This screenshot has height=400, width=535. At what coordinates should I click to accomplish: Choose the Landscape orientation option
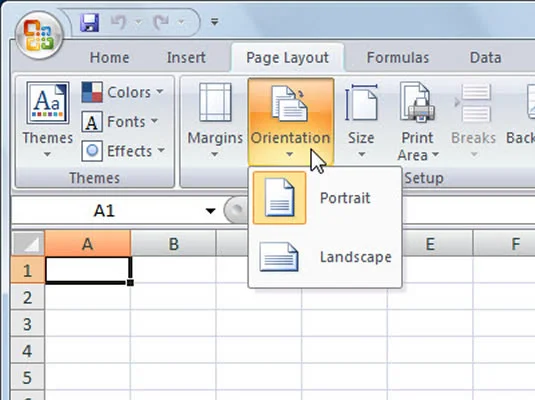[x=325, y=257]
